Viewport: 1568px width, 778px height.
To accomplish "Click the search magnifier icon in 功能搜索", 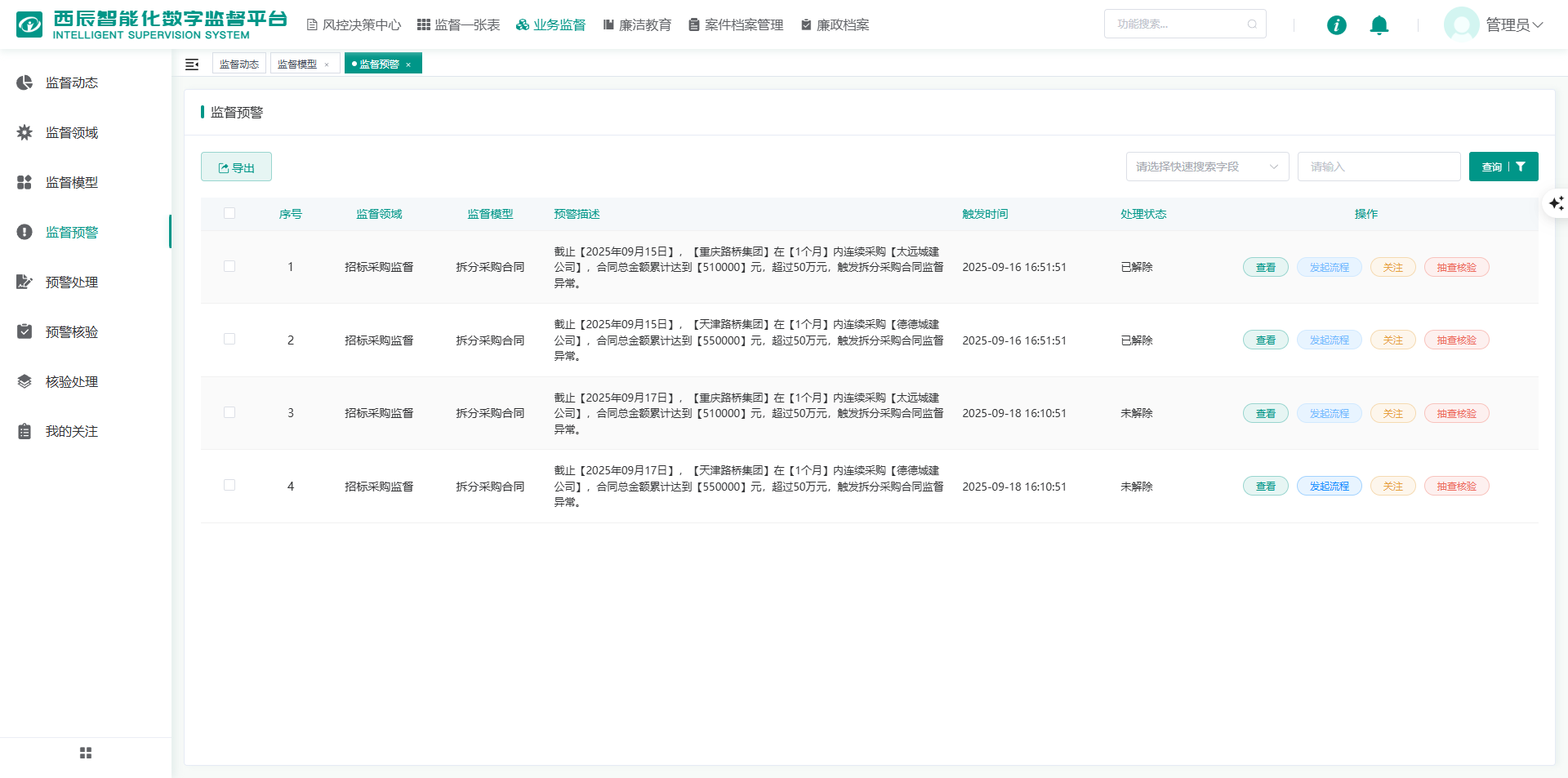I will click(x=1252, y=24).
